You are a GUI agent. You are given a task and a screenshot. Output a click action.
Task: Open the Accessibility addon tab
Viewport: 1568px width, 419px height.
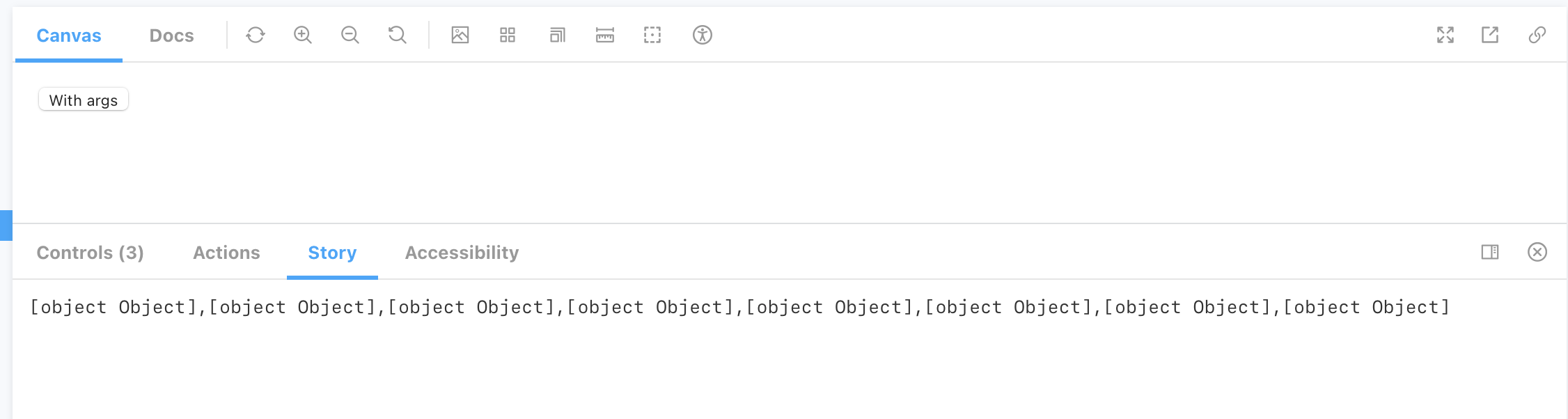coord(461,253)
